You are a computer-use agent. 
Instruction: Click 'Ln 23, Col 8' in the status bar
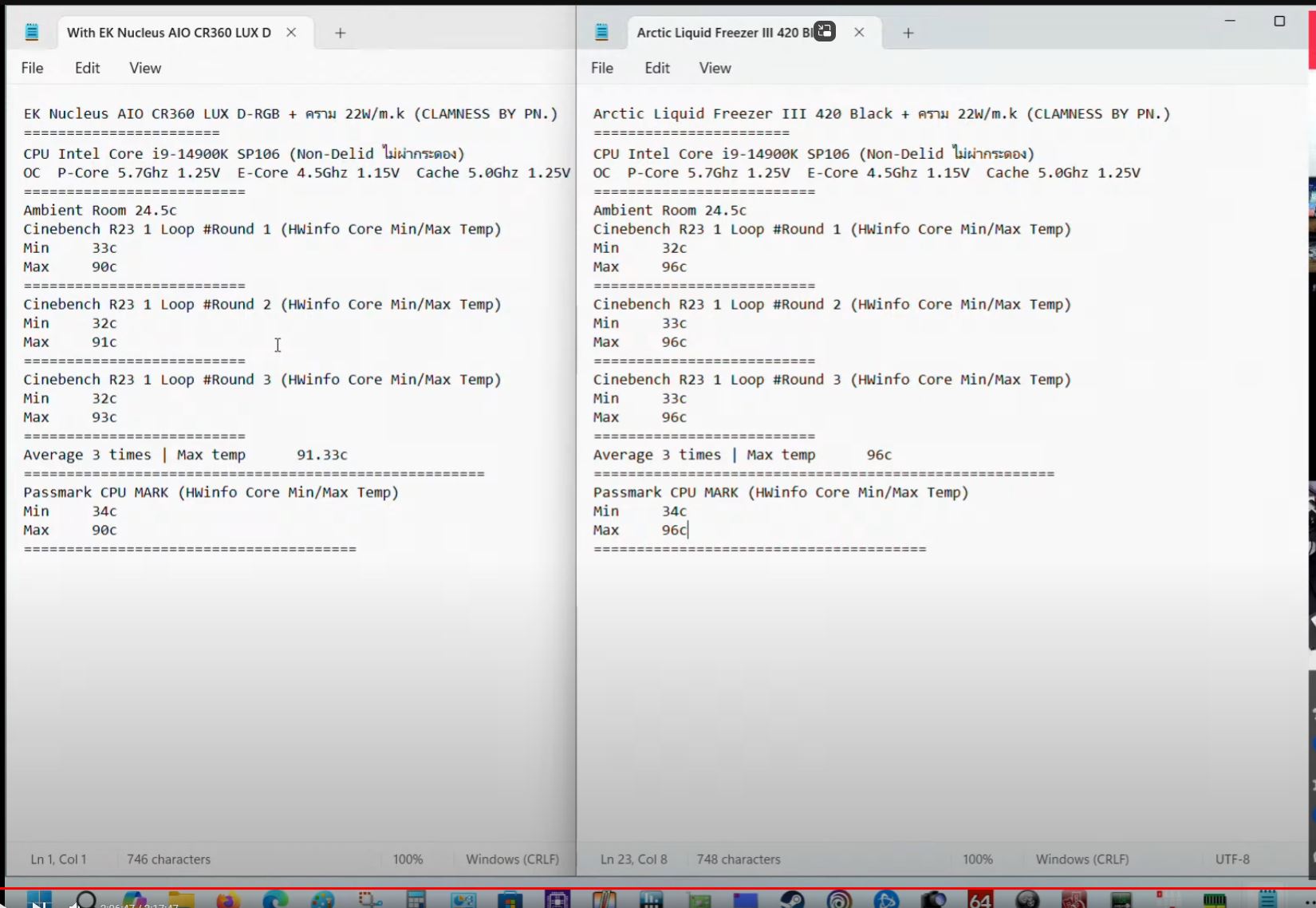(x=634, y=859)
